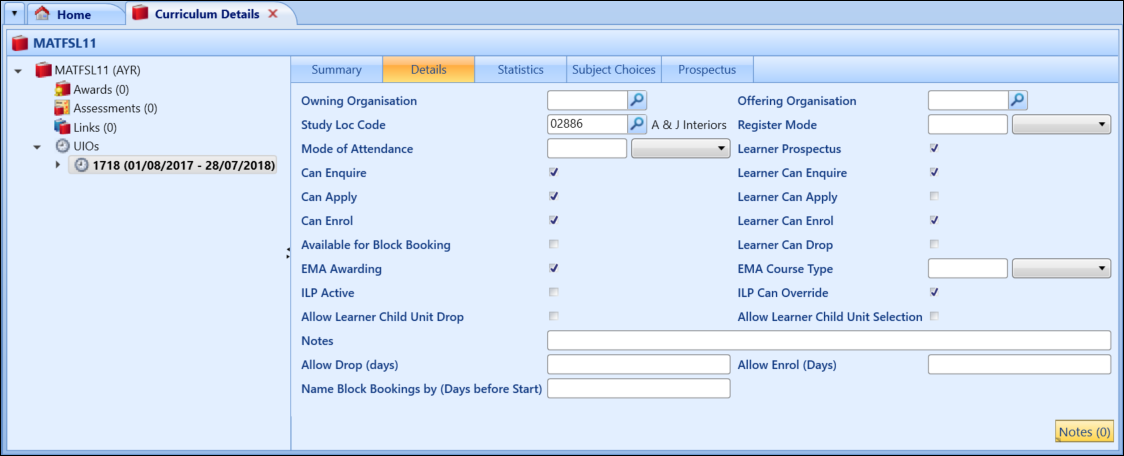
Task: Click the Allow Drop (days) field
Action: pyautogui.click(x=639, y=364)
